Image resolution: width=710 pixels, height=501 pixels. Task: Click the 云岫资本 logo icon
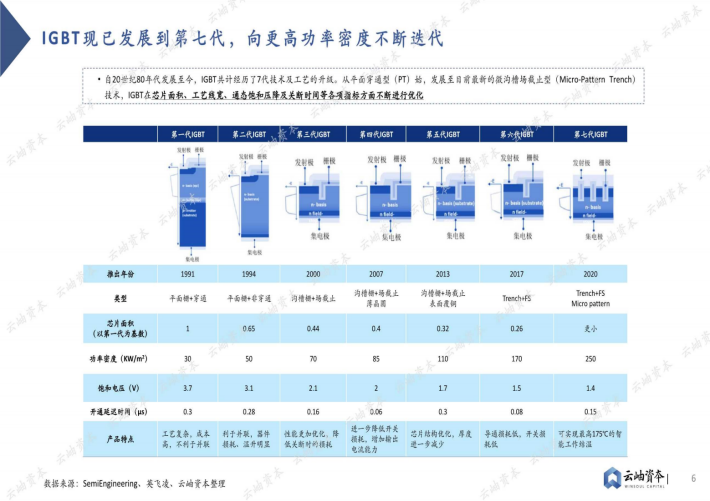coord(609,478)
